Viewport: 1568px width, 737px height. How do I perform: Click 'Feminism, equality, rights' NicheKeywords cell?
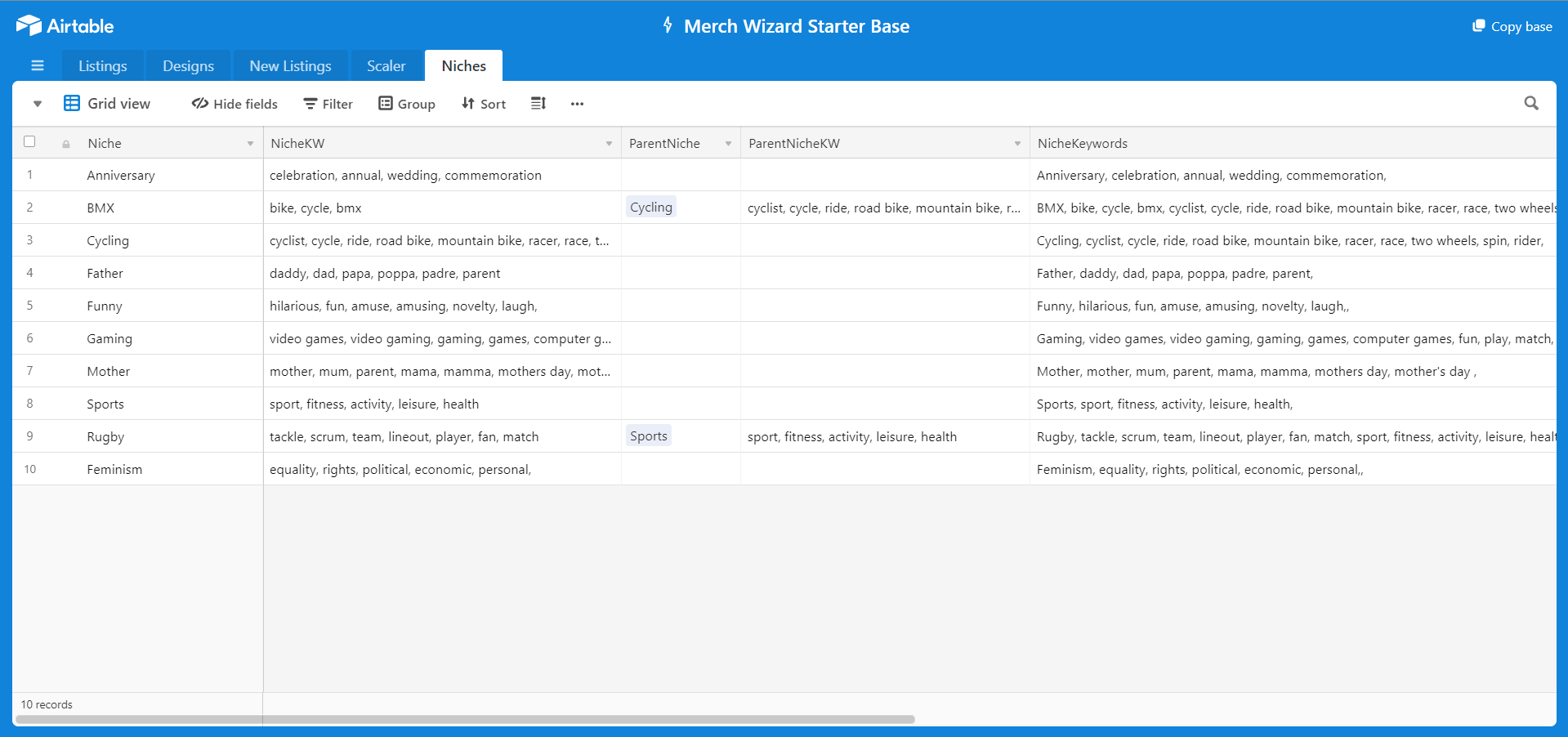(x=1293, y=469)
